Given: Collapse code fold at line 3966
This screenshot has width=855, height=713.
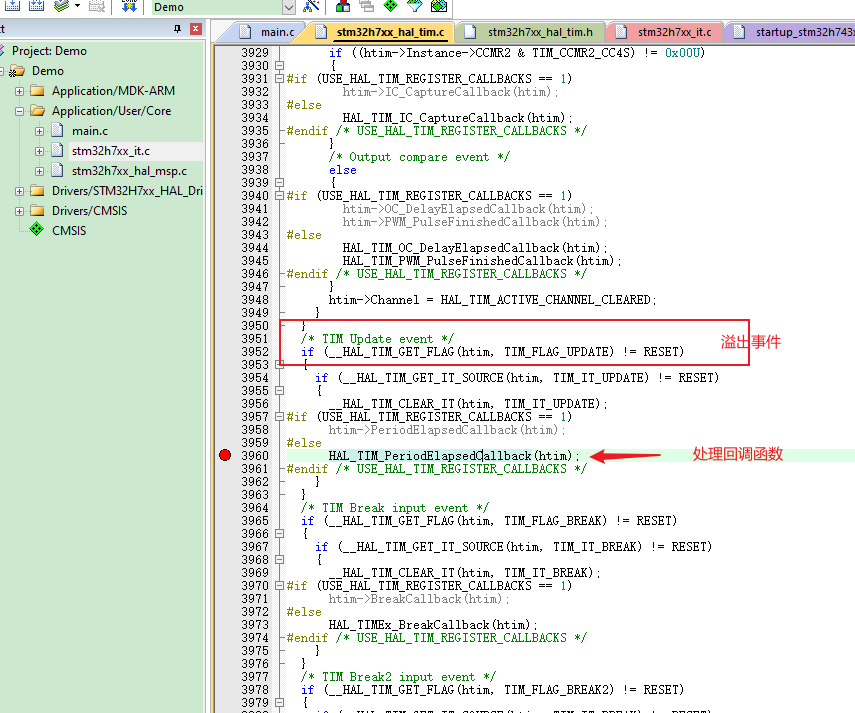Looking at the screenshot, I should coord(279,534).
